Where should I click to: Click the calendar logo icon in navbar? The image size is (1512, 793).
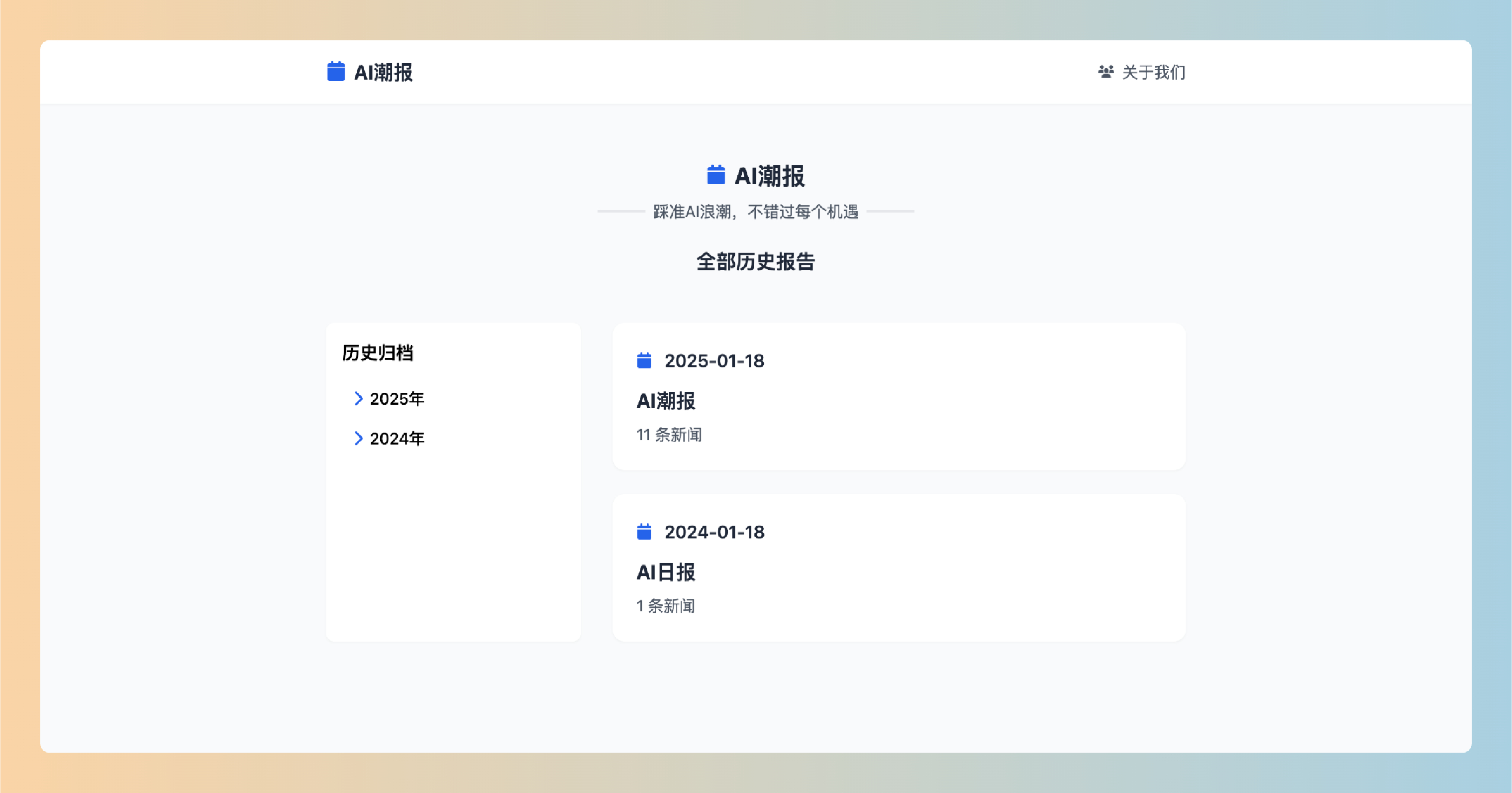(336, 72)
